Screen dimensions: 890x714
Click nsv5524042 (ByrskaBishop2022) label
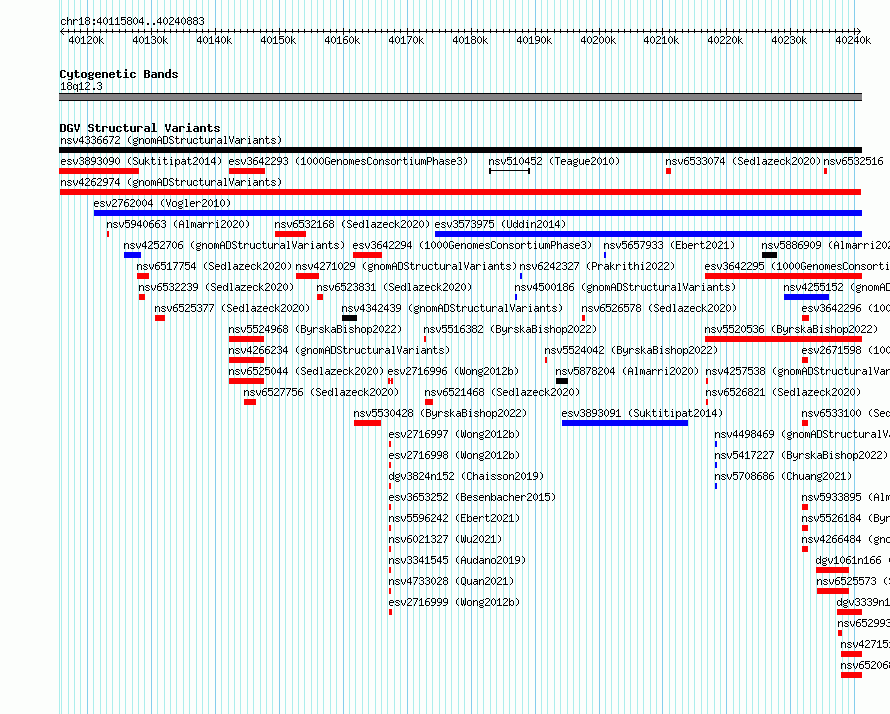point(631,350)
